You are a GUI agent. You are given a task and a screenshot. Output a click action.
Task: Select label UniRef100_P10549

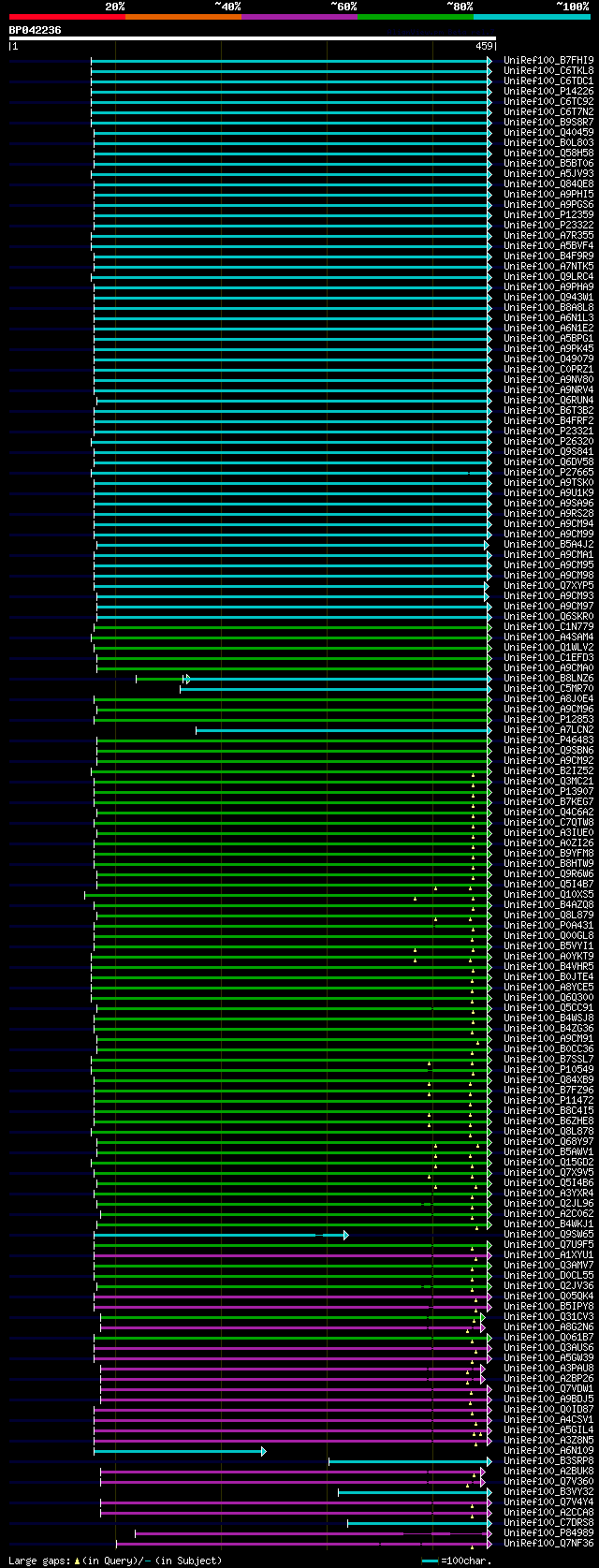(x=548, y=1069)
